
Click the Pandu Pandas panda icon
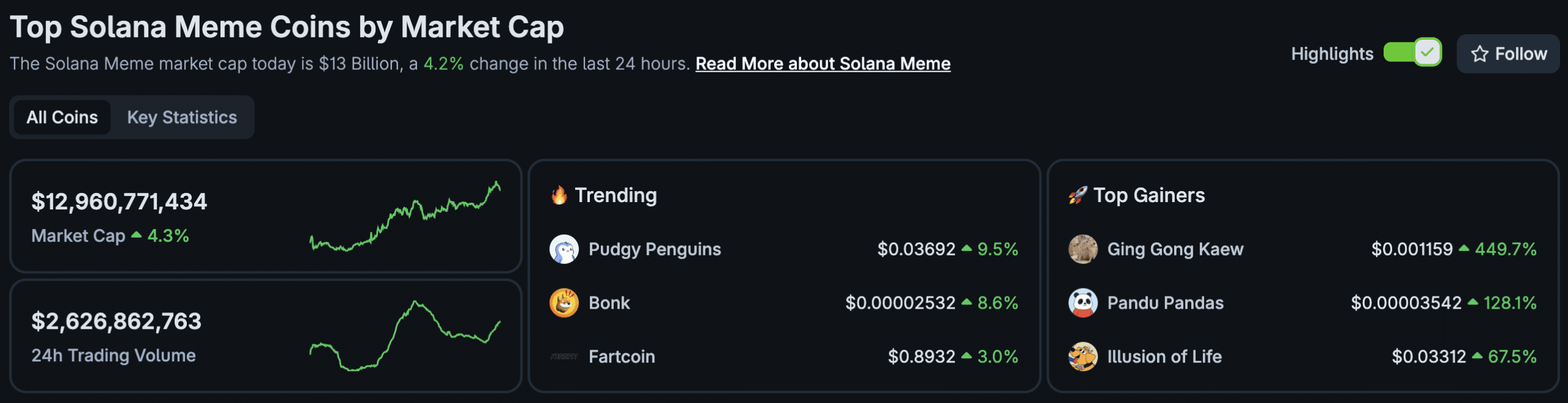pos(1083,303)
